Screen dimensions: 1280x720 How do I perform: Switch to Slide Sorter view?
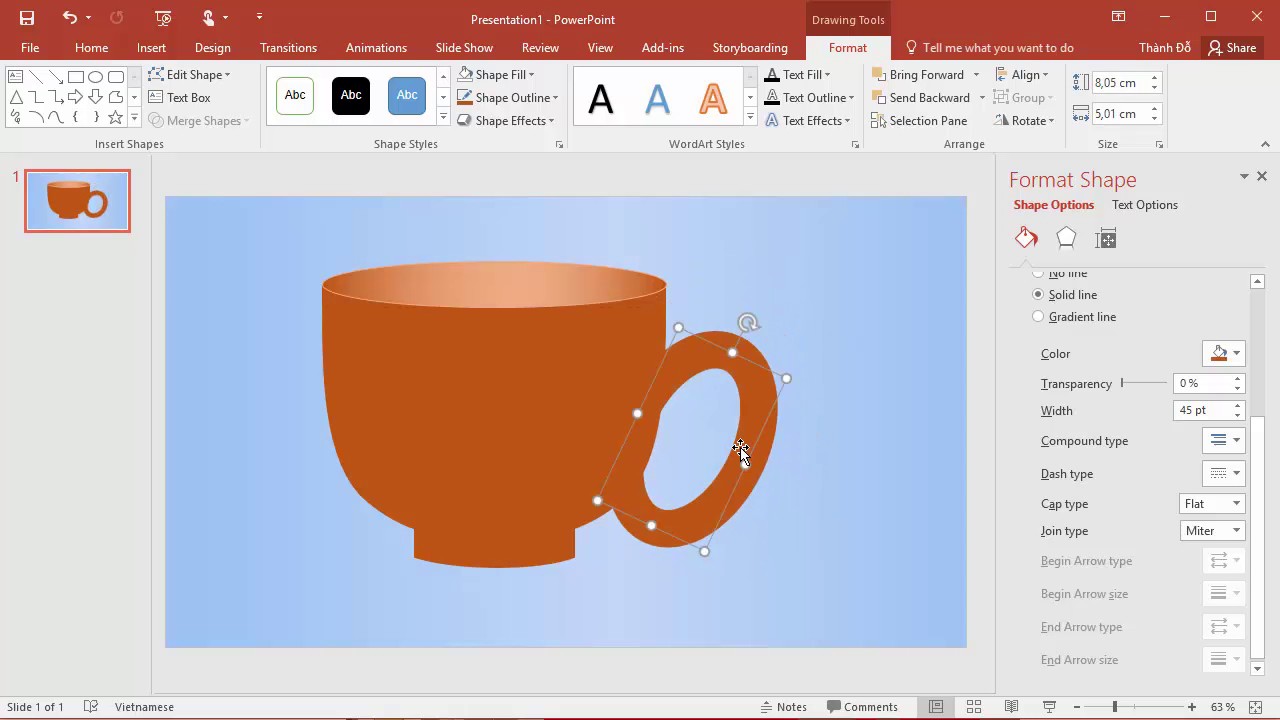click(973, 707)
